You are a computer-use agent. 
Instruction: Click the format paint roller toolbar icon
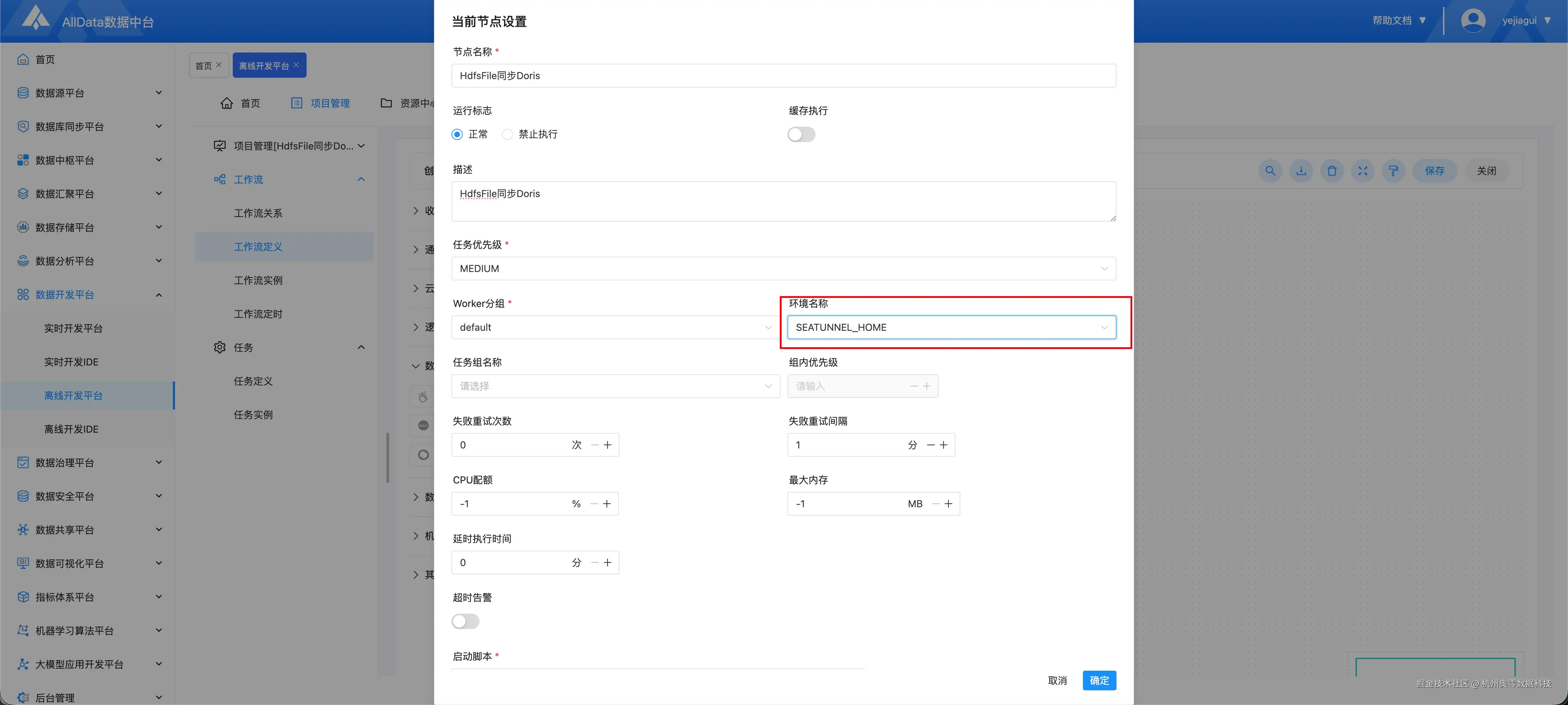pyautogui.click(x=1393, y=171)
